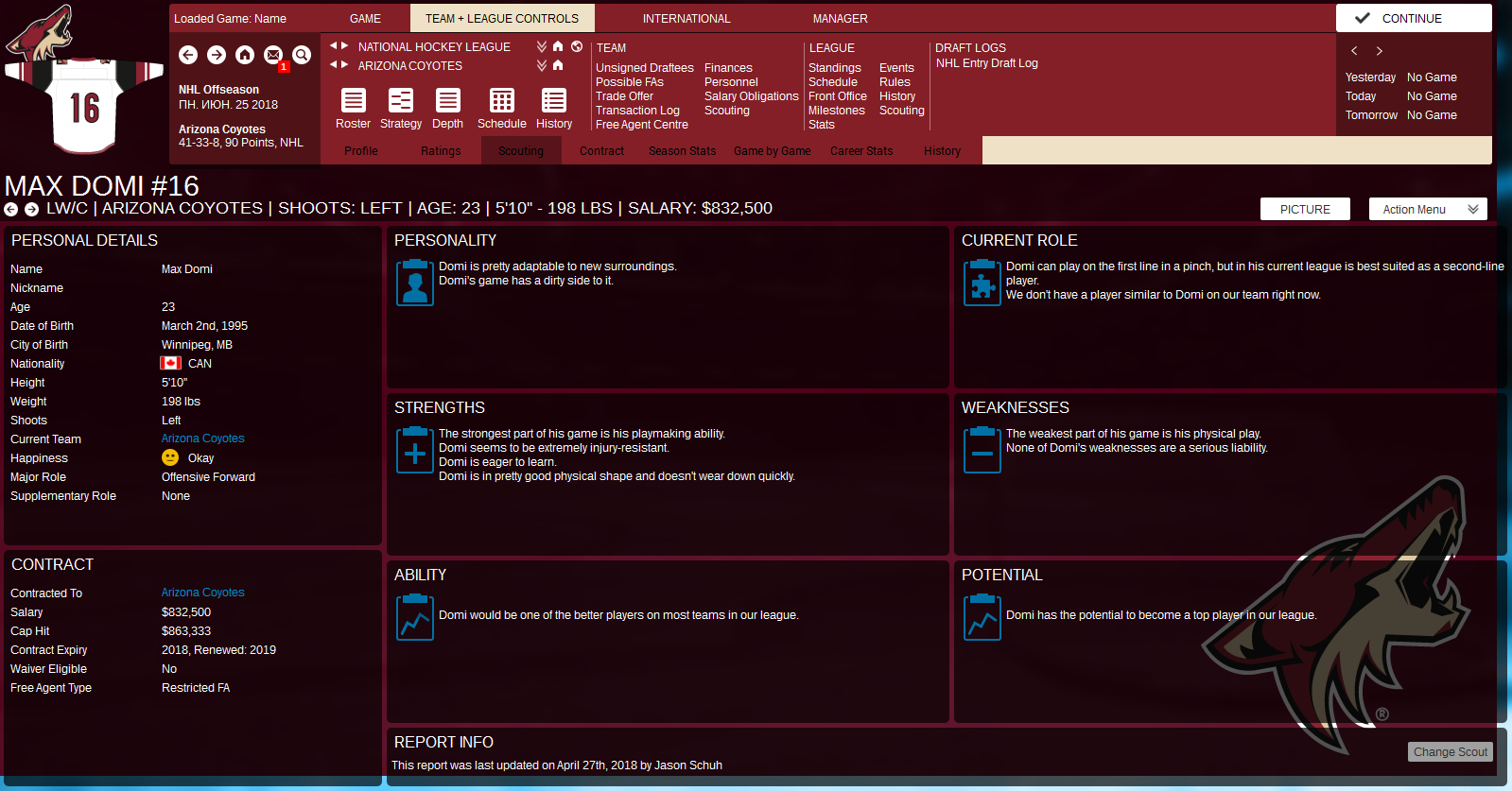This screenshot has width=1512, height=791.
Task: Click the strengths plus clipboard icon
Action: click(415, 450)
